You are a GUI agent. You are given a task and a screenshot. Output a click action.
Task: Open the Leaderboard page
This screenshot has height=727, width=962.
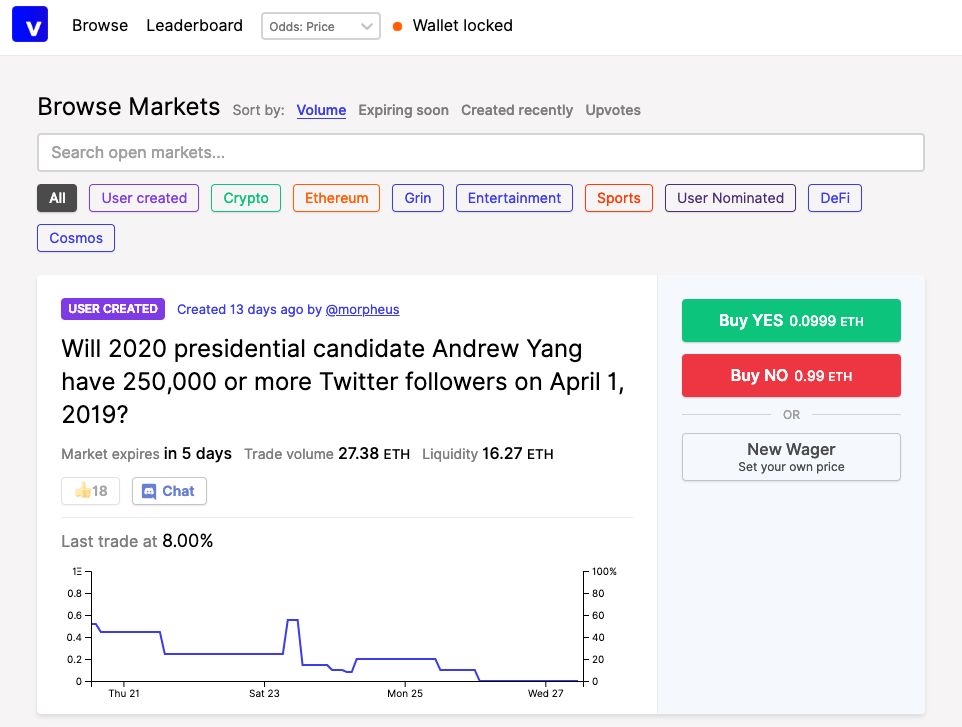point(194,25)
